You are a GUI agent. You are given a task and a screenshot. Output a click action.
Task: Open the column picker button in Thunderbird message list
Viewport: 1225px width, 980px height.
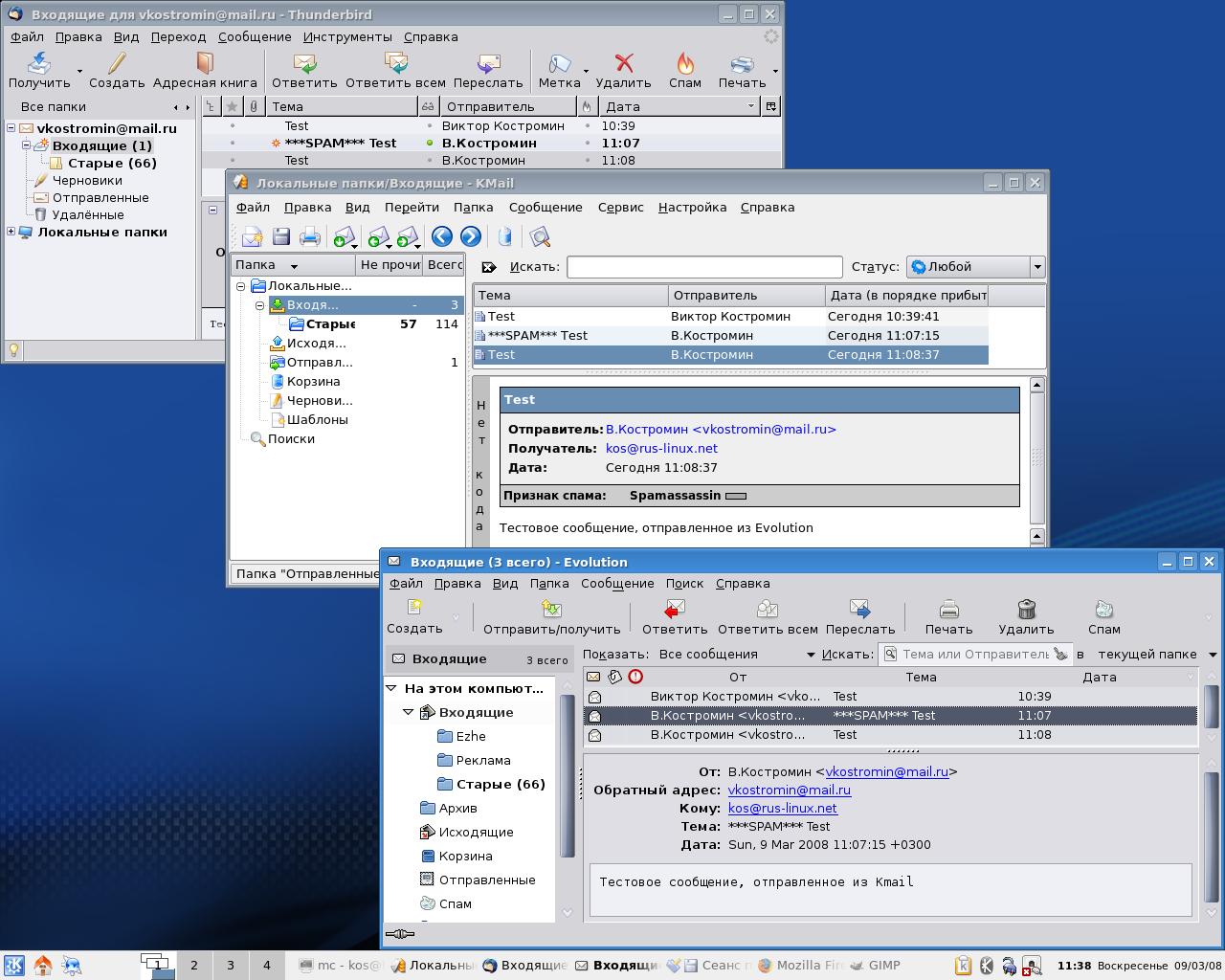click(770, 106)
